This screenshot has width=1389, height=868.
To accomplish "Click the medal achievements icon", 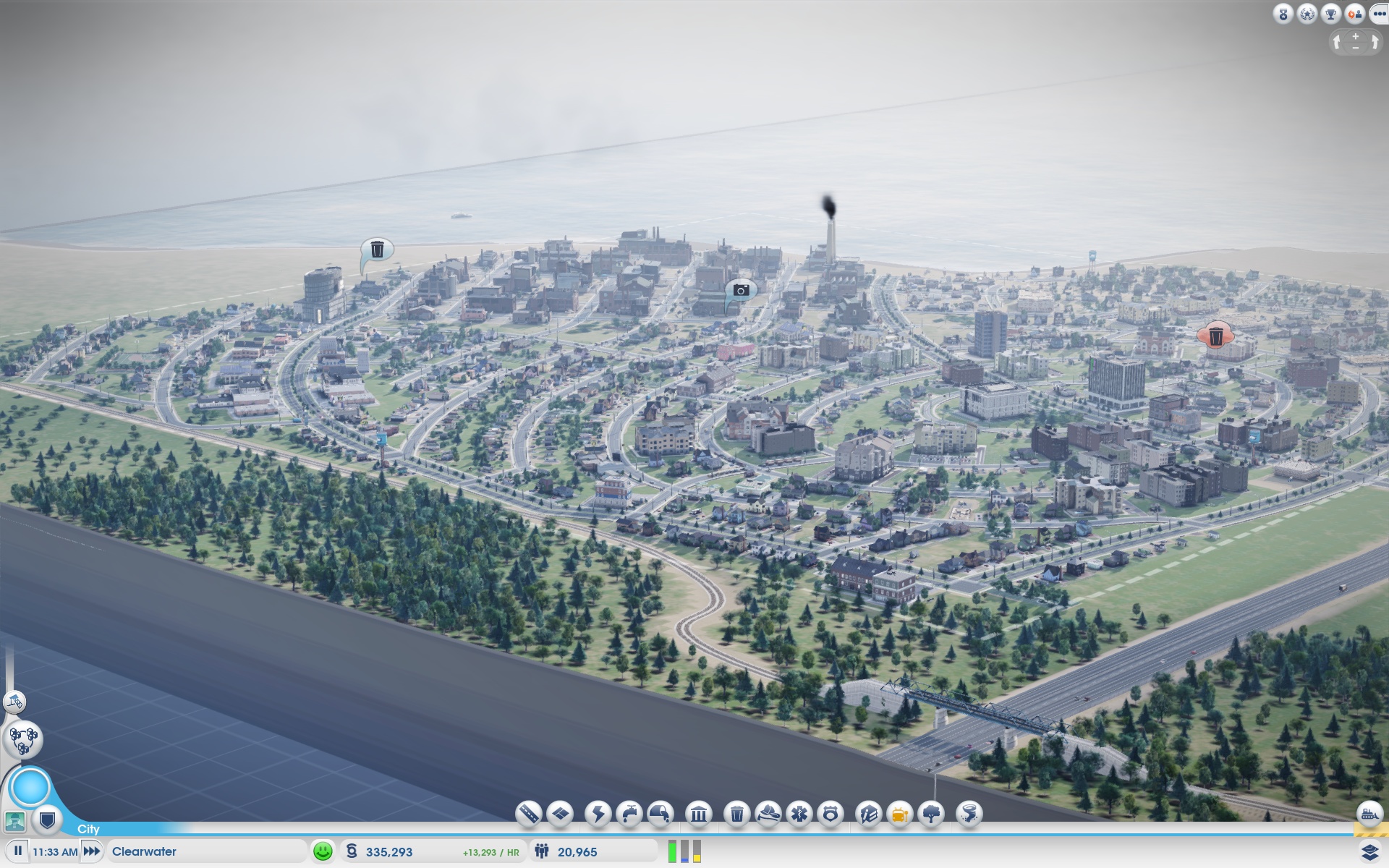I will [x=1283, y=14].
